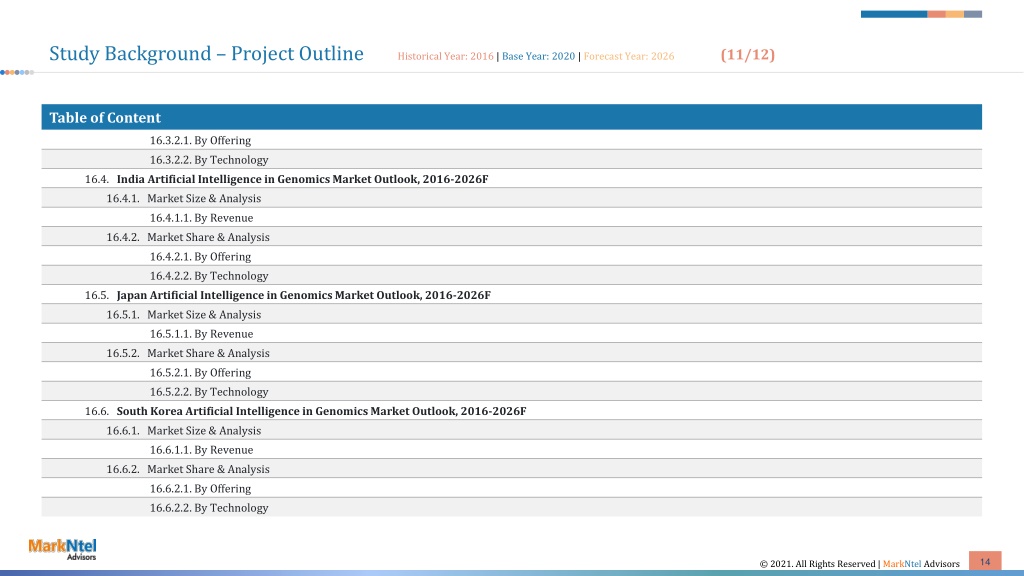1024x576 pixels.
Task: Select row 16.5.1.1. By Revenue
Action: [511, 334]
